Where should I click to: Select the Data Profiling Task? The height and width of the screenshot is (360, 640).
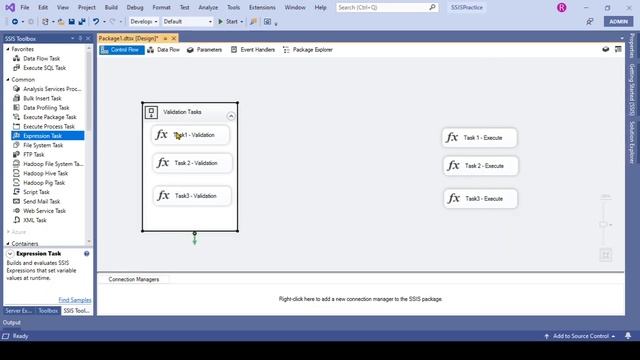click(46, 107)
